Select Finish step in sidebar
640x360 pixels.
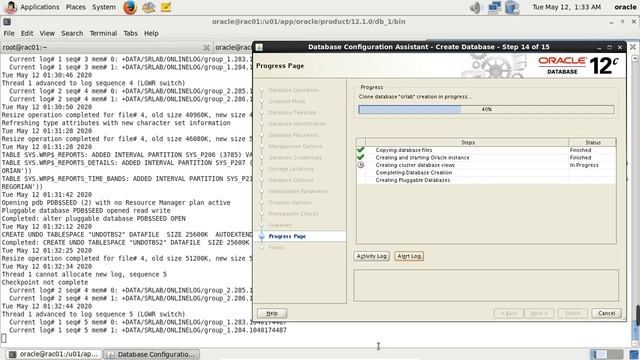tap(276, 247)
